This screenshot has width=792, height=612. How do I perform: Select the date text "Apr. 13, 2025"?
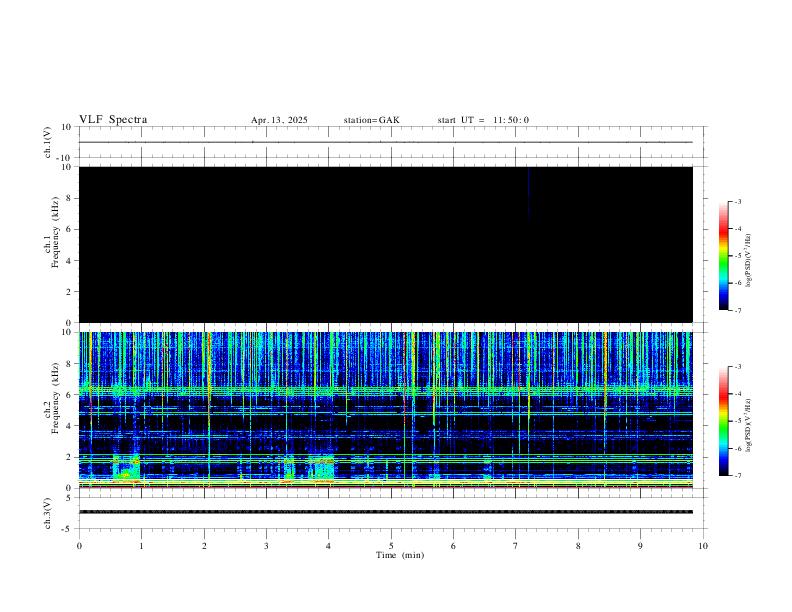click(x=279, y=120)
